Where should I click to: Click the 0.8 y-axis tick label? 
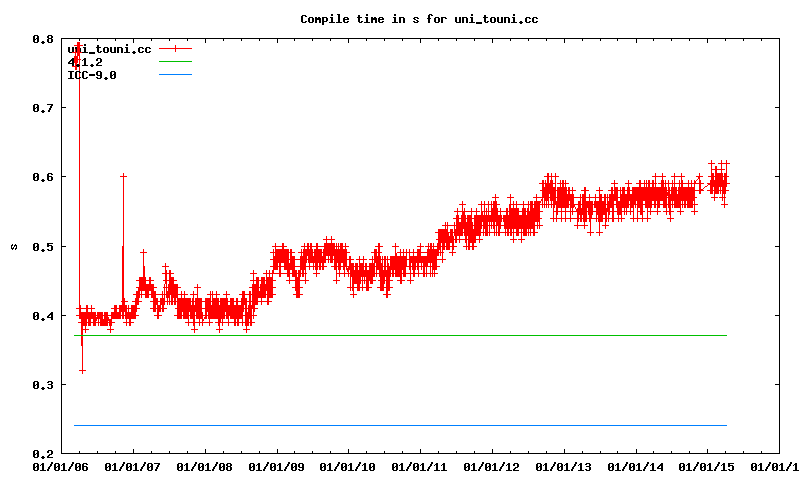43,39
